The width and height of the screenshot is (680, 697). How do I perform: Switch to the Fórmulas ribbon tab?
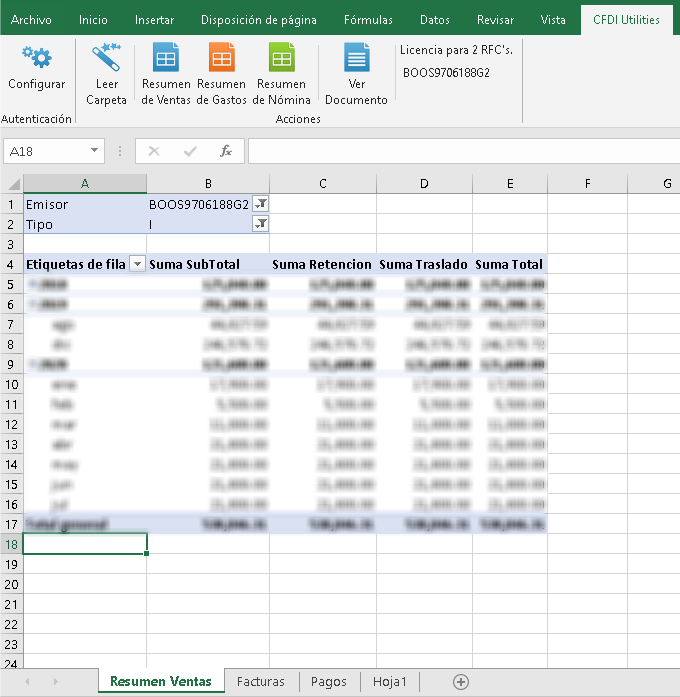[x=368, y=19]
